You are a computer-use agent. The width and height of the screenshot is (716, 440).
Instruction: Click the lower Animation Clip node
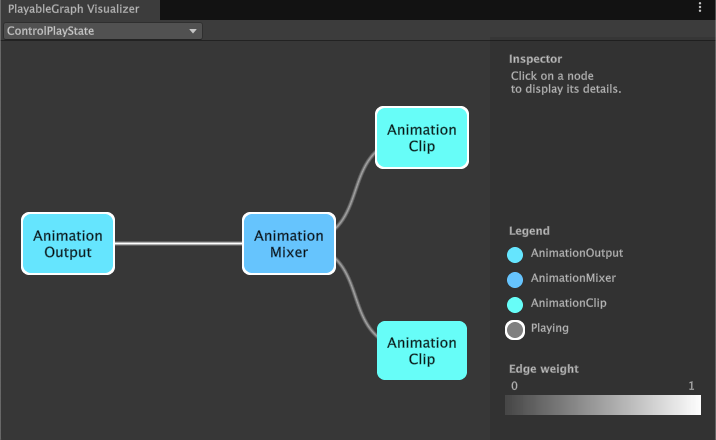422,351
